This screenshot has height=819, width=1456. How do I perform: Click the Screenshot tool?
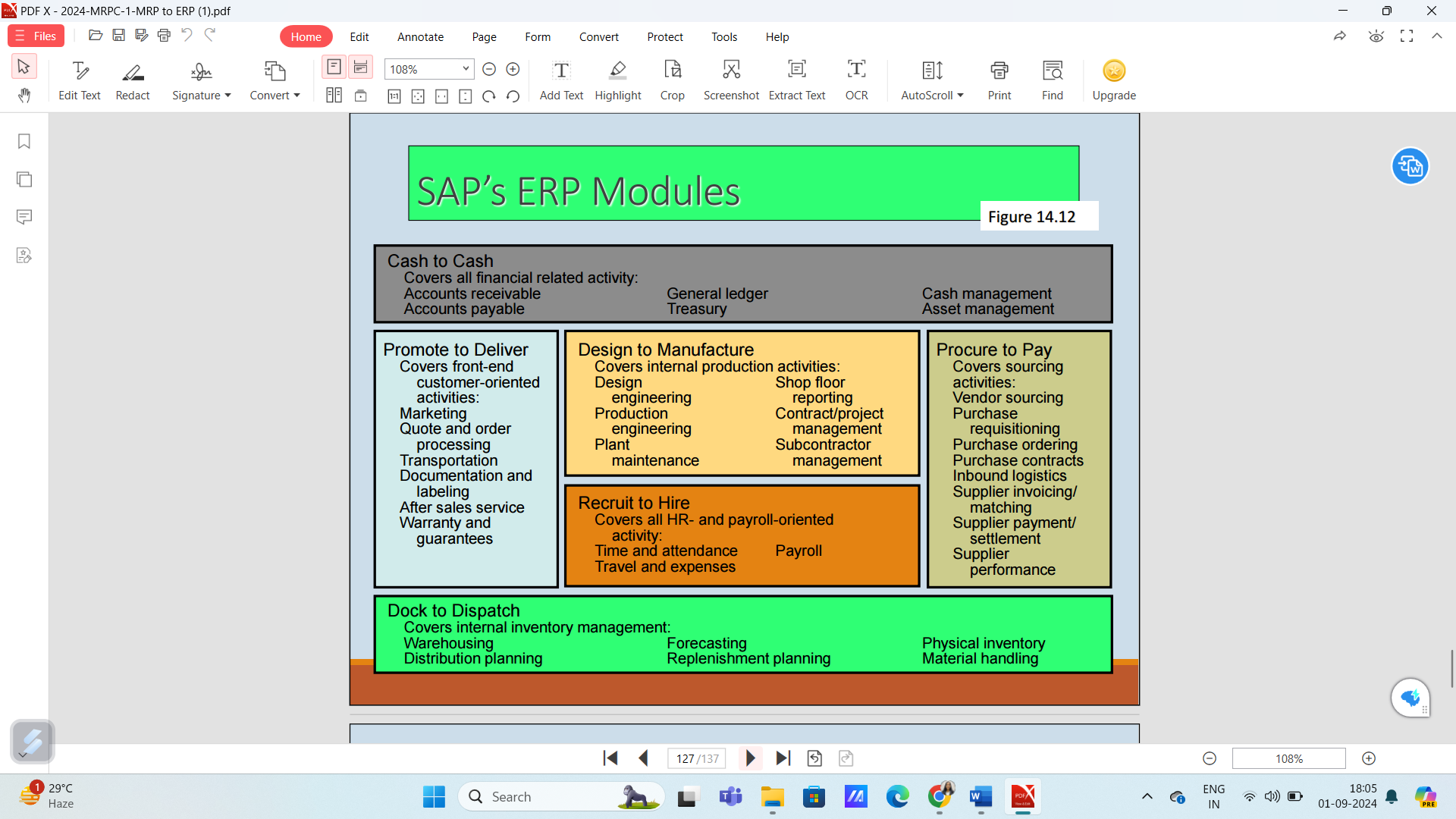(731, 81)
